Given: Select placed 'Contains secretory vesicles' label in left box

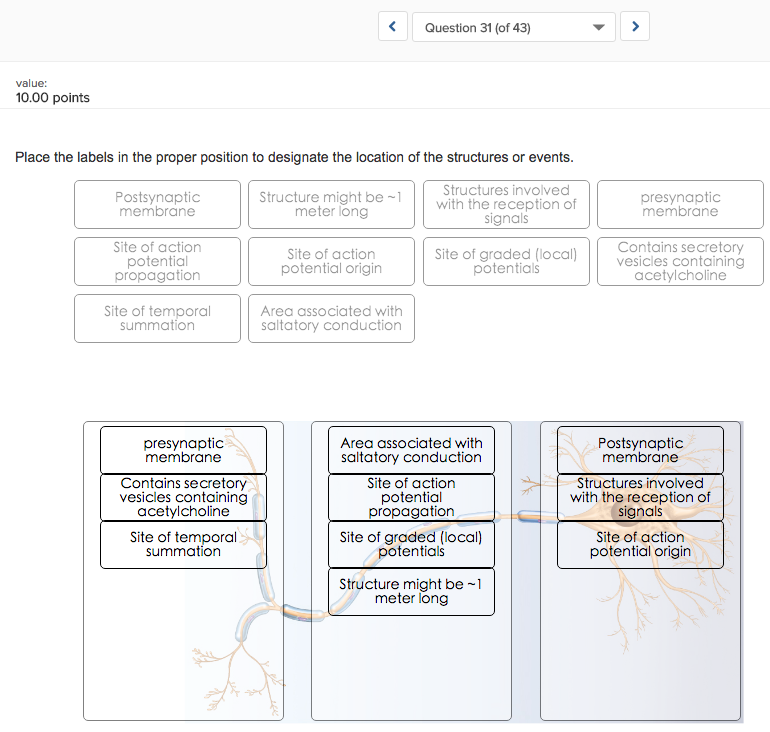Looking at the screenshot, I should (x=183, y=497).
